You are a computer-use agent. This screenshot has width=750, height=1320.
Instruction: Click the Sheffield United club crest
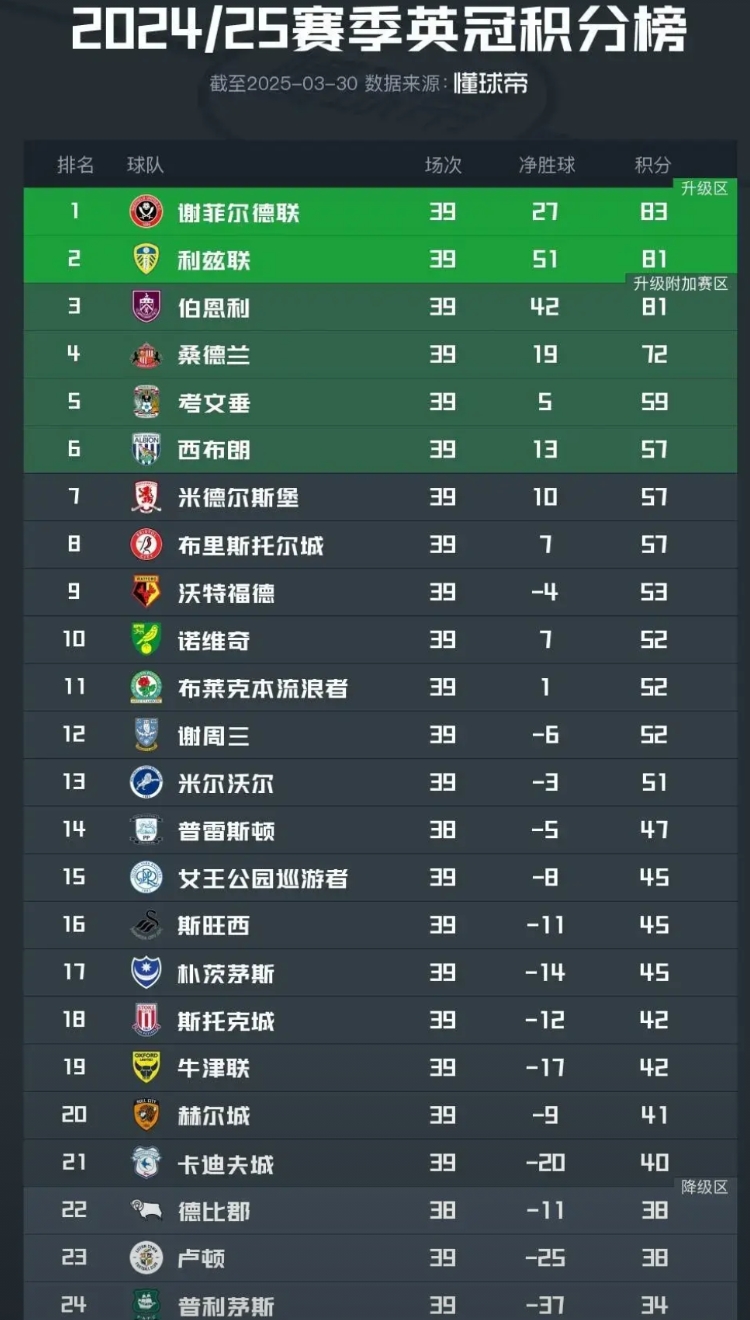[x=146, y=212]
